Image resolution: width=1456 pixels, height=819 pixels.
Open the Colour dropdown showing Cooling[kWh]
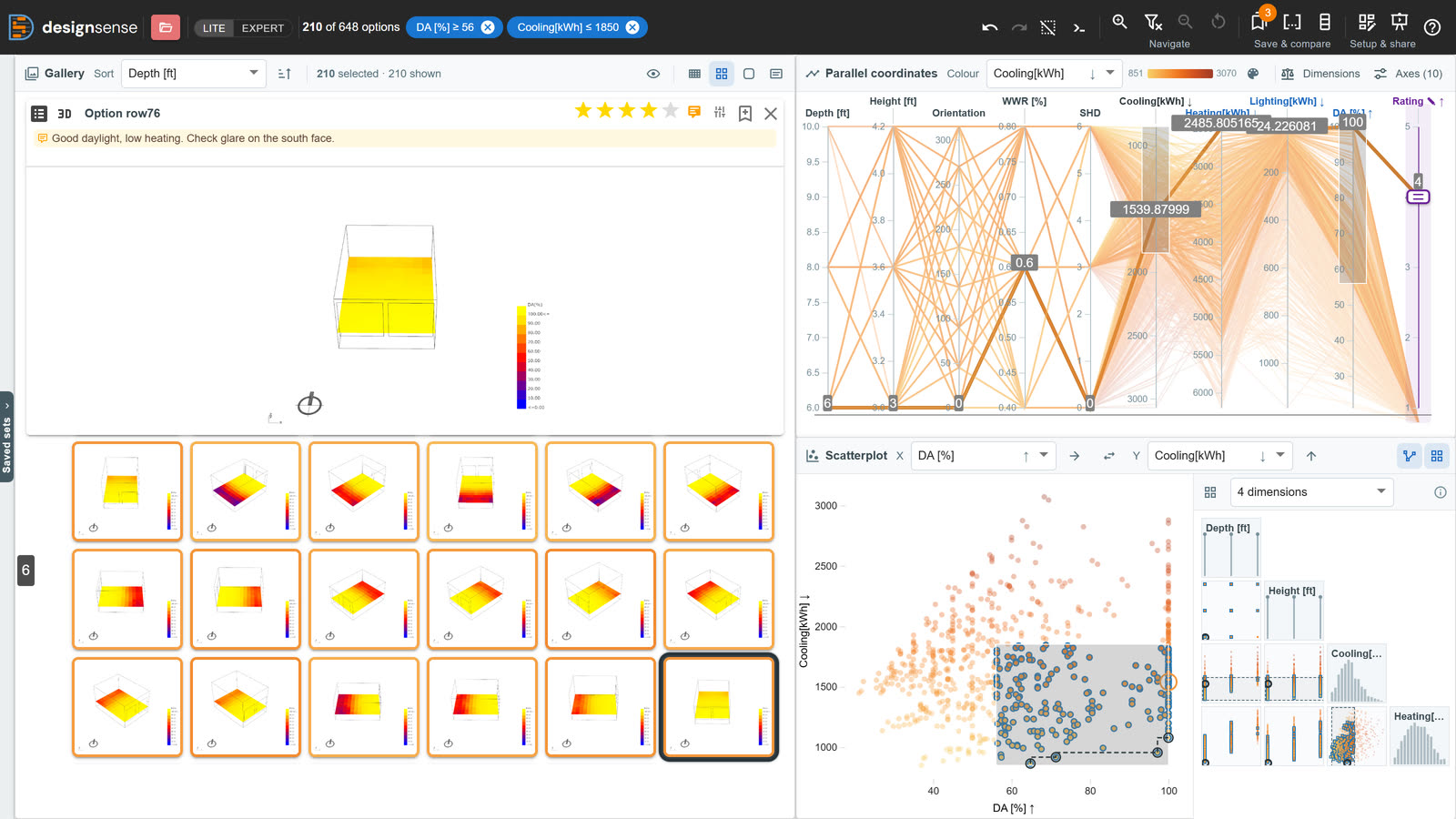(1054, 74)
